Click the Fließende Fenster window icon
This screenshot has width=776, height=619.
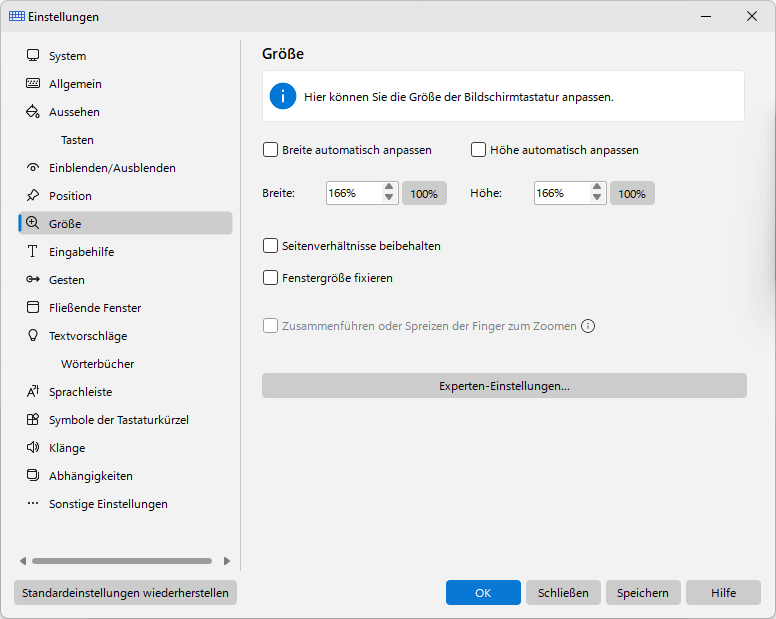33,307
